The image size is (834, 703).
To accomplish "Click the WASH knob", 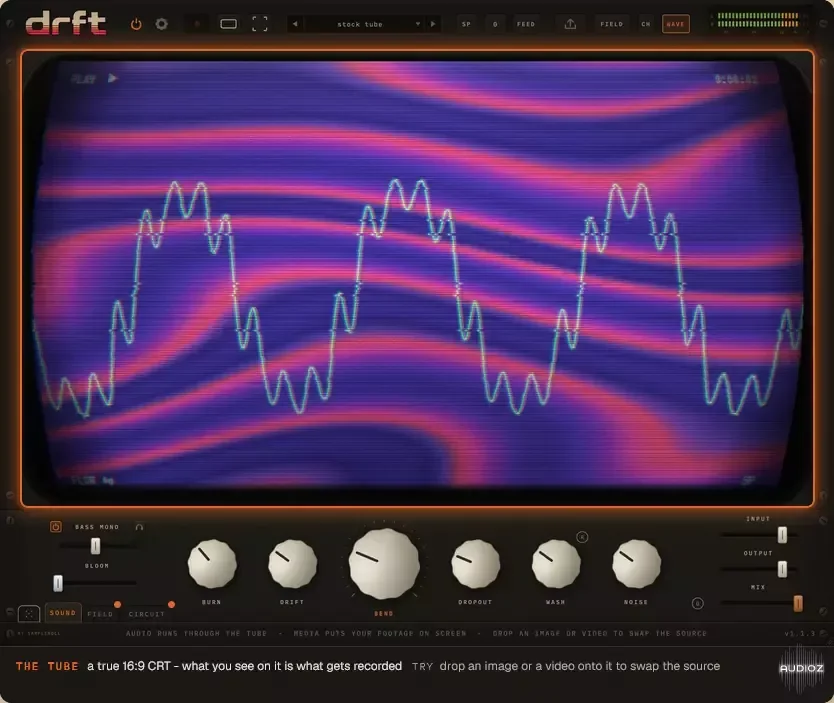I will [x=556, y=564].
